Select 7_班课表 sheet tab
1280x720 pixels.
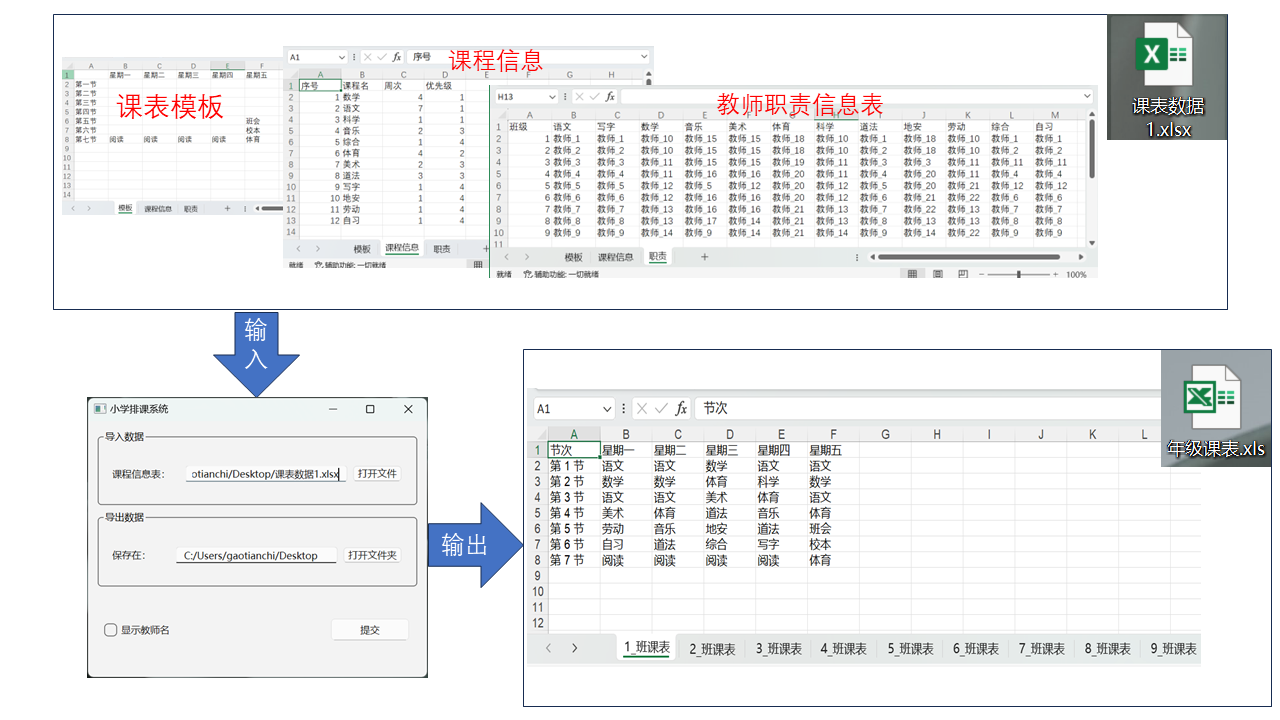tap(1043, 649)
